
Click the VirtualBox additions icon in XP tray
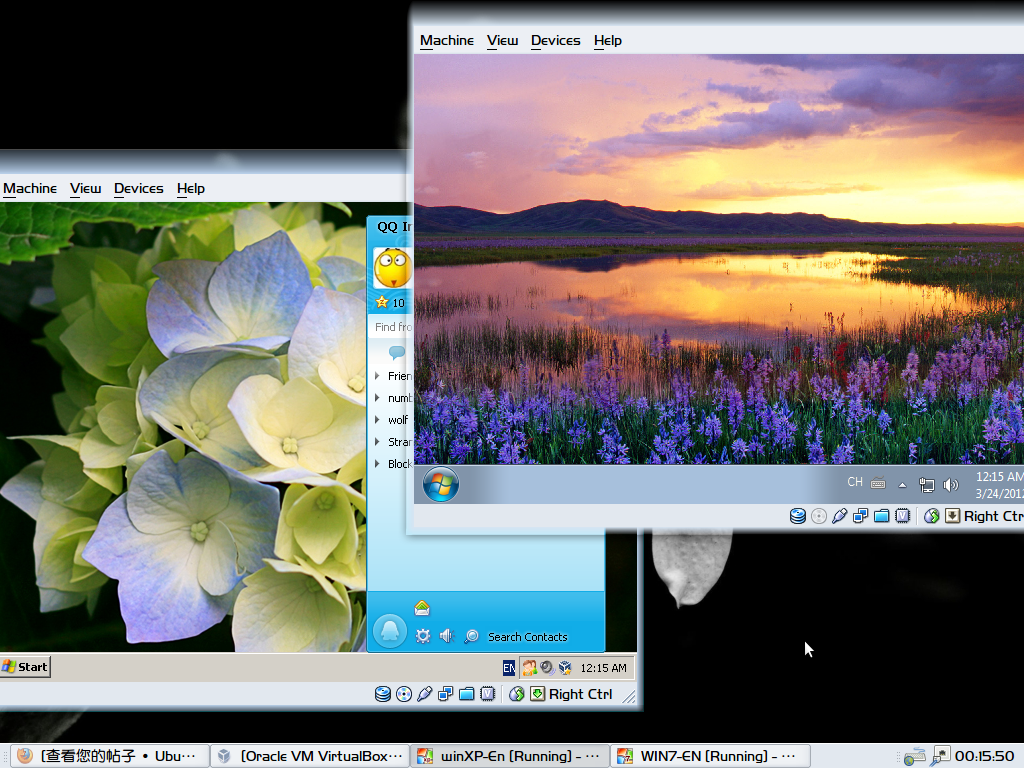(565, 667)
